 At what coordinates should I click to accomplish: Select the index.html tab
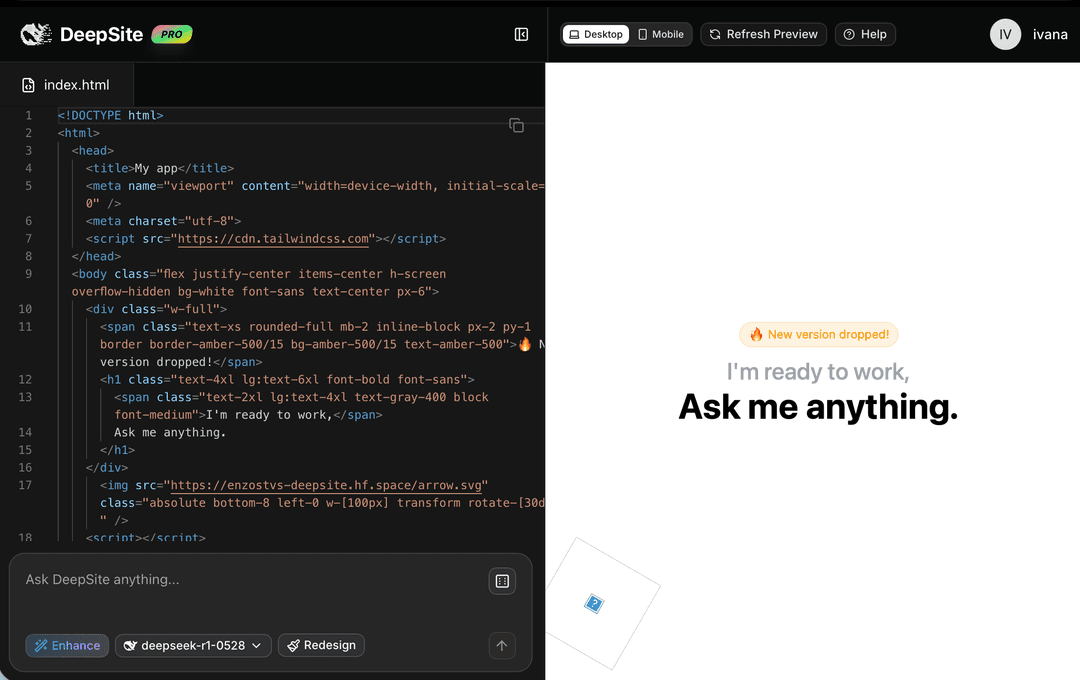pos(66,84)
